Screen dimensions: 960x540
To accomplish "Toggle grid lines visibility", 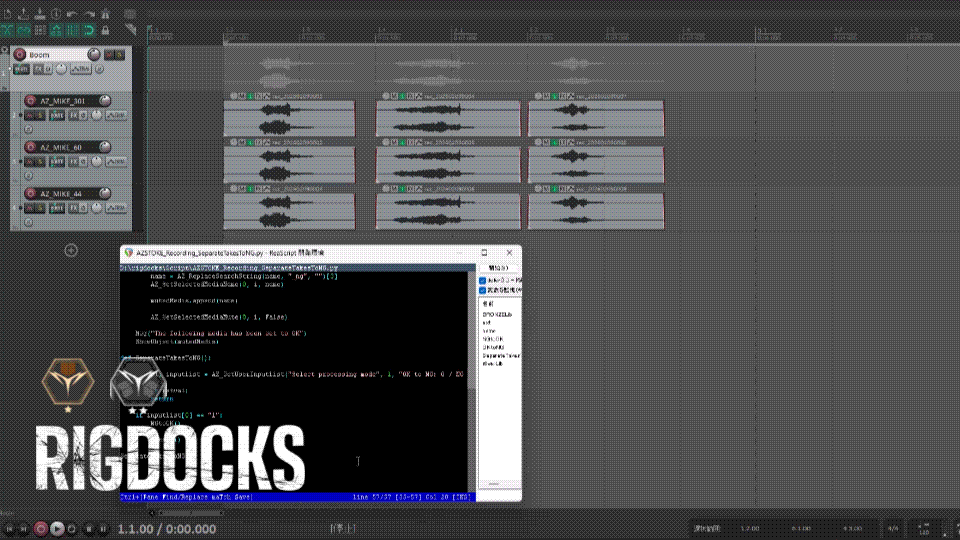I will click(x=72, y=30).
